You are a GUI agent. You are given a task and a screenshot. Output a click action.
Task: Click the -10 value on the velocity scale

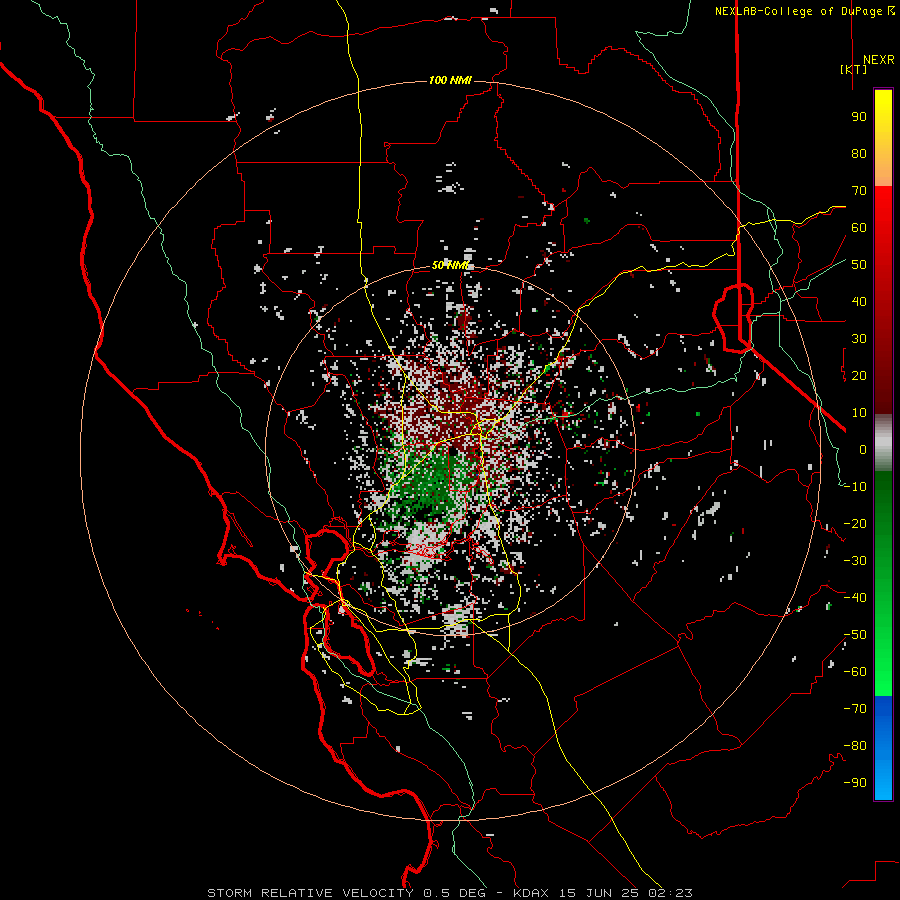[855, 487]
